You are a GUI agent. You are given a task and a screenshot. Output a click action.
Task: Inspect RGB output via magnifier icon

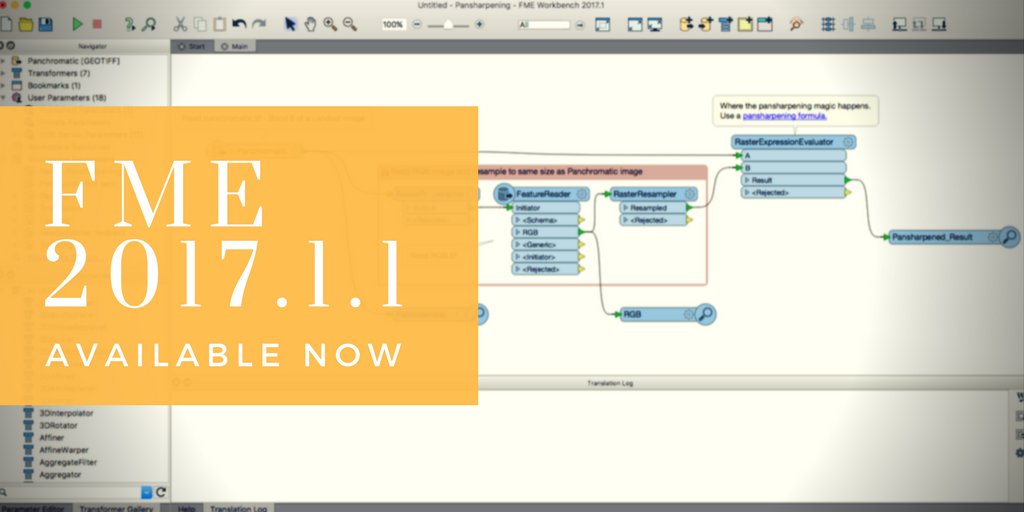click(705, 315)
